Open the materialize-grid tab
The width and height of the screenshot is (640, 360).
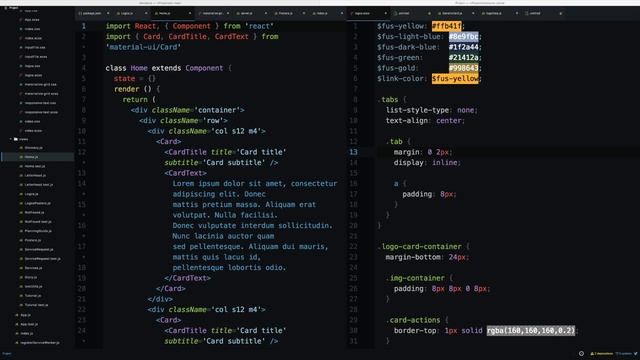click(213, 13)
